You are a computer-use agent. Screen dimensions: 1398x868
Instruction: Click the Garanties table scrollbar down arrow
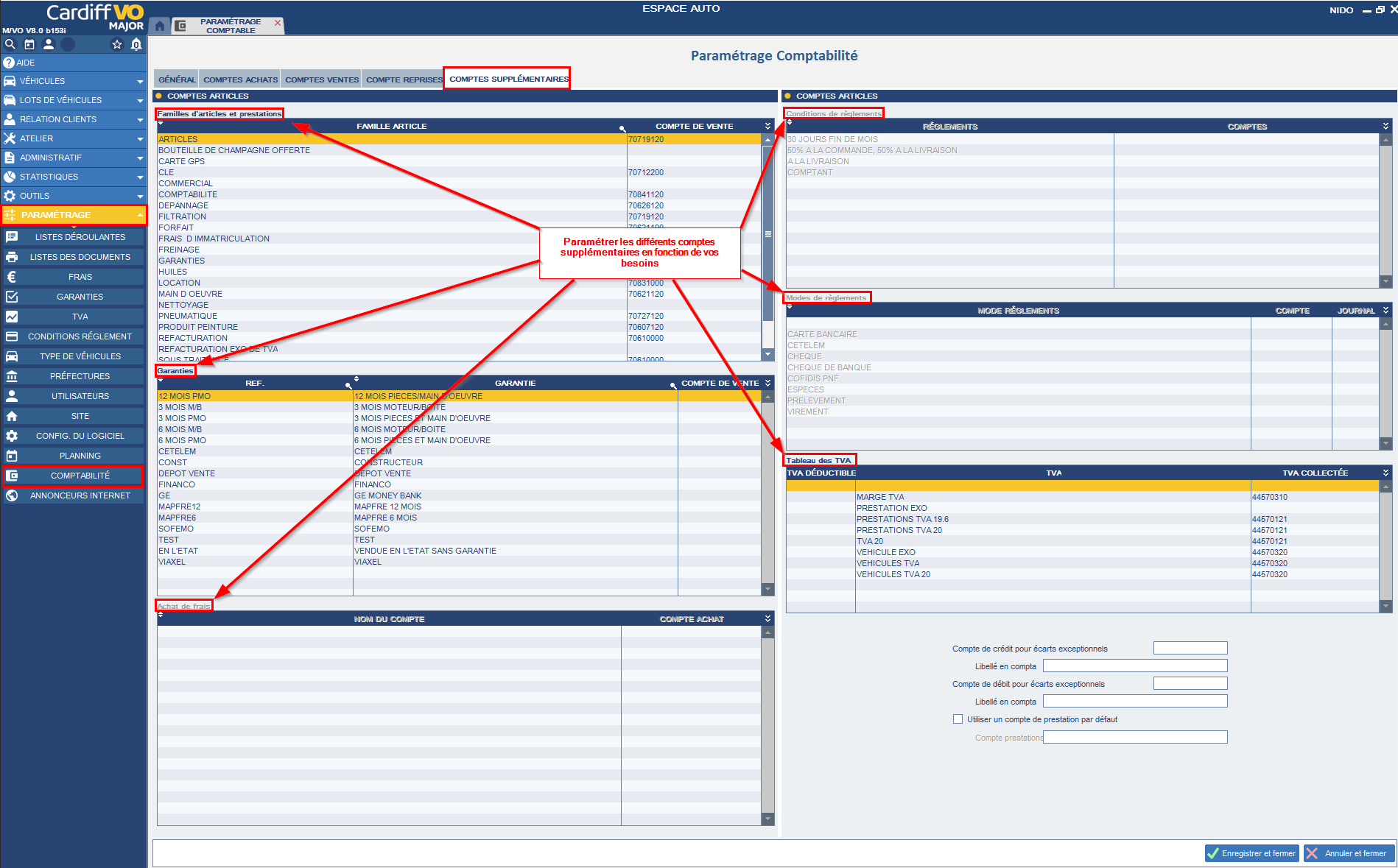768,589
